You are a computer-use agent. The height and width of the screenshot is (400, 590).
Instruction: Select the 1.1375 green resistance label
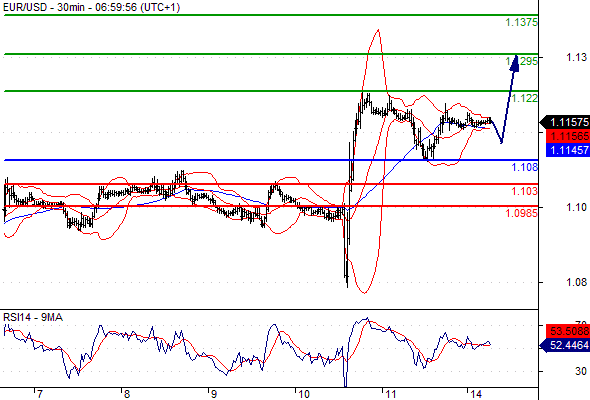(x=521, y=22)
